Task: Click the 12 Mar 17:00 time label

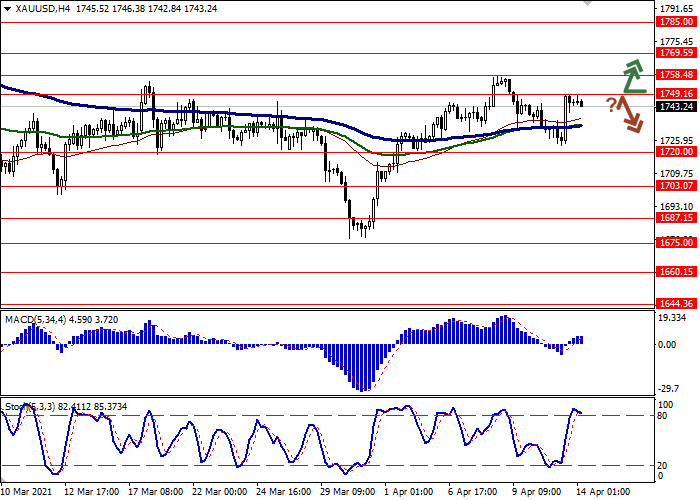Action: pyautogui.click(x=92, y=492)
